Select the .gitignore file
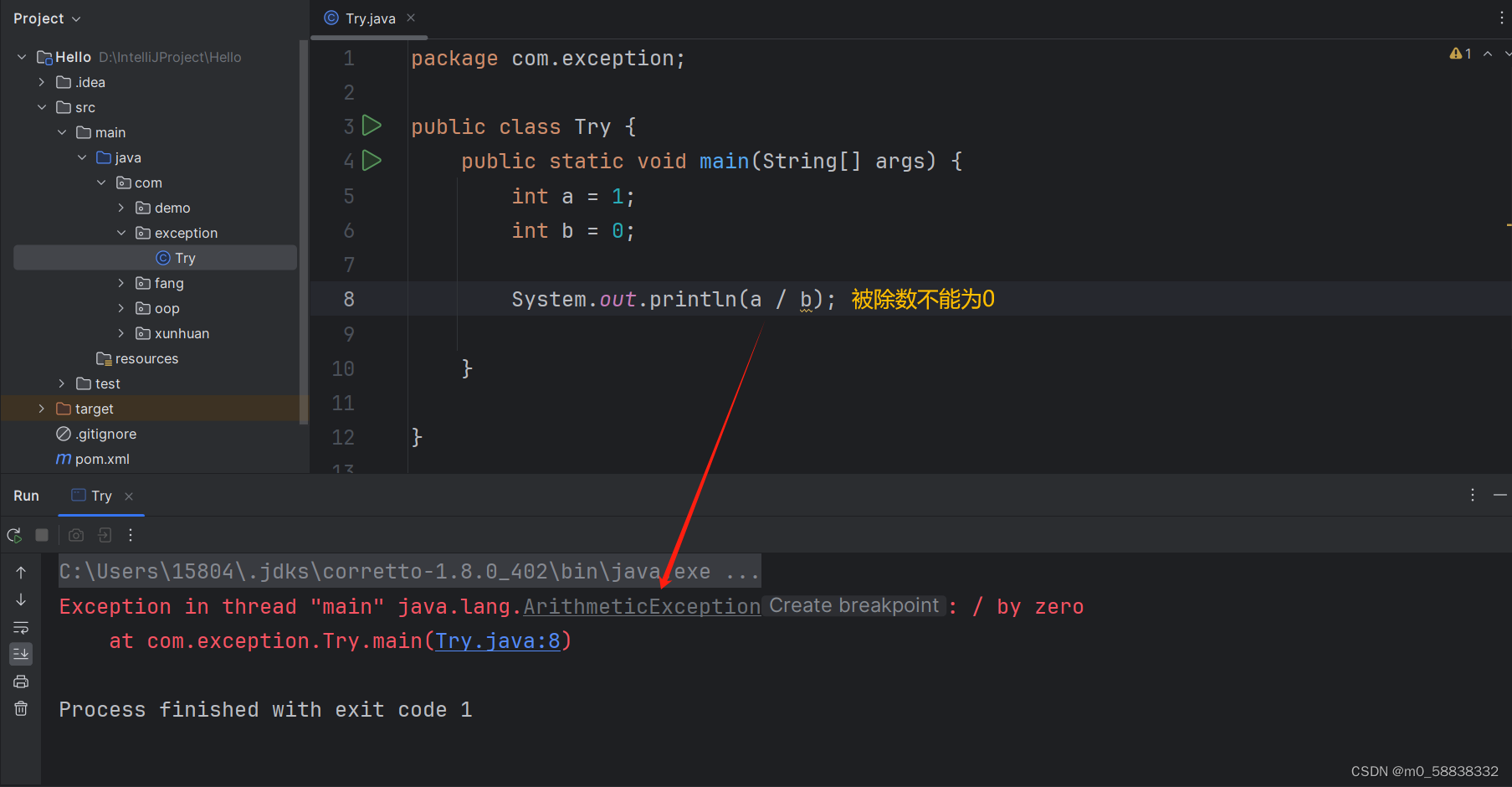The width and height of the screenshot is (1512, 787). [x=96, y=434]
